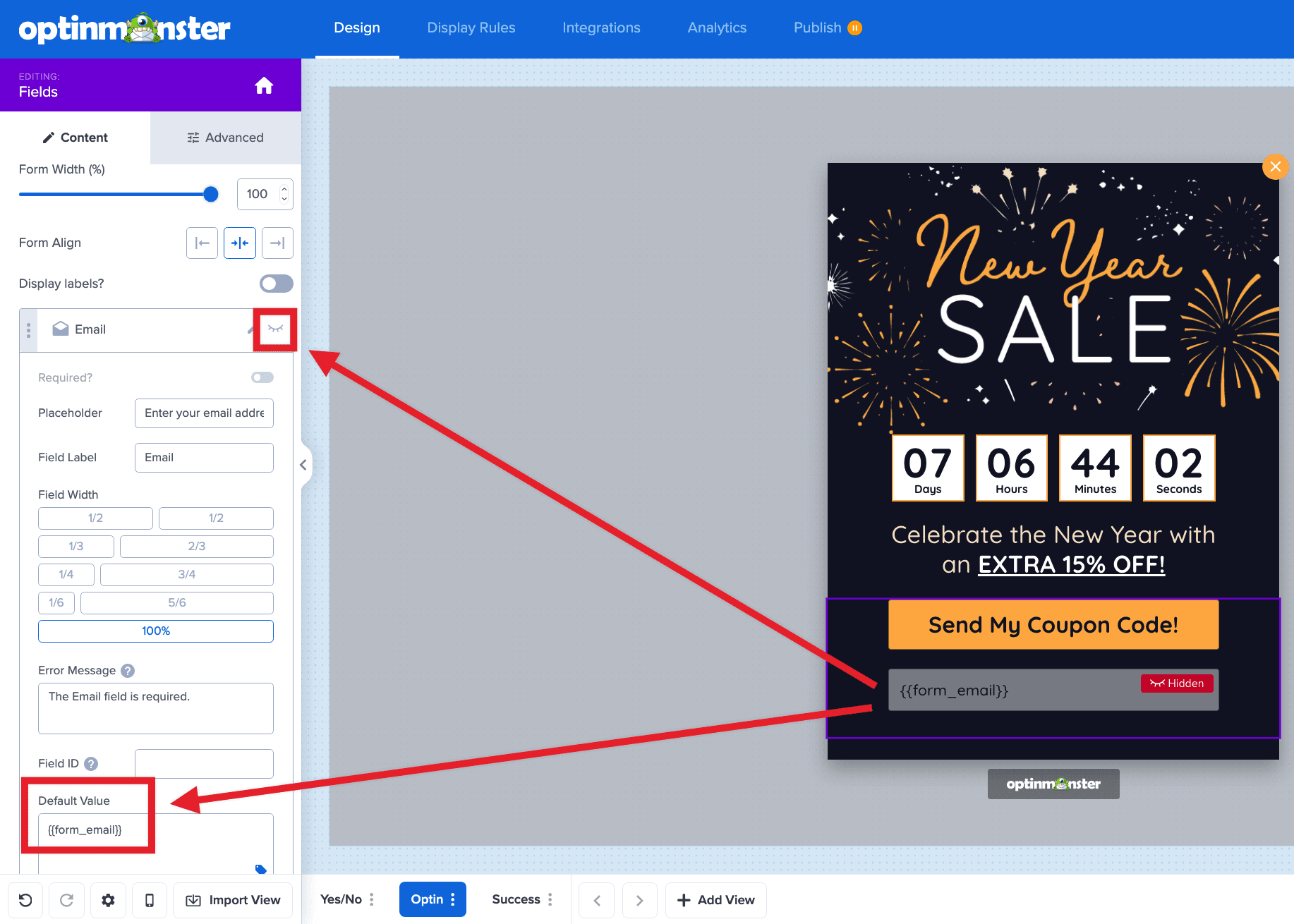Click the redo icon in bottom toolbar
The width and height of the screenshot is (1294, 924).
pos(66,900)
